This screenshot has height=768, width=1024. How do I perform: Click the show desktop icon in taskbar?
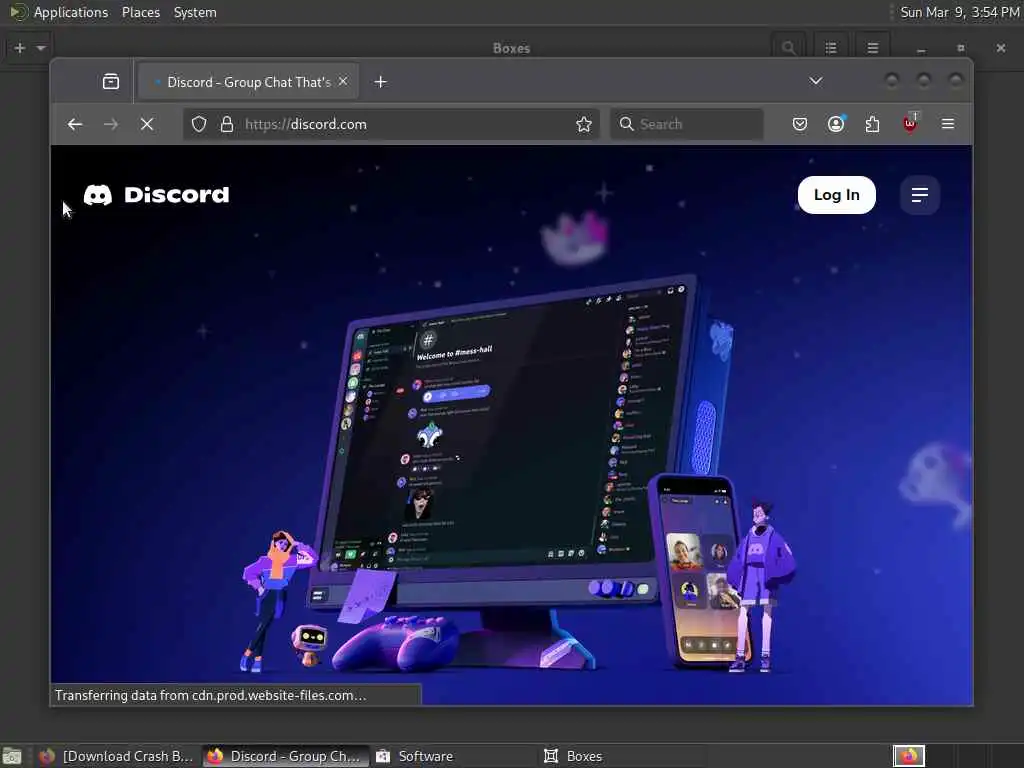pos(12,756)
